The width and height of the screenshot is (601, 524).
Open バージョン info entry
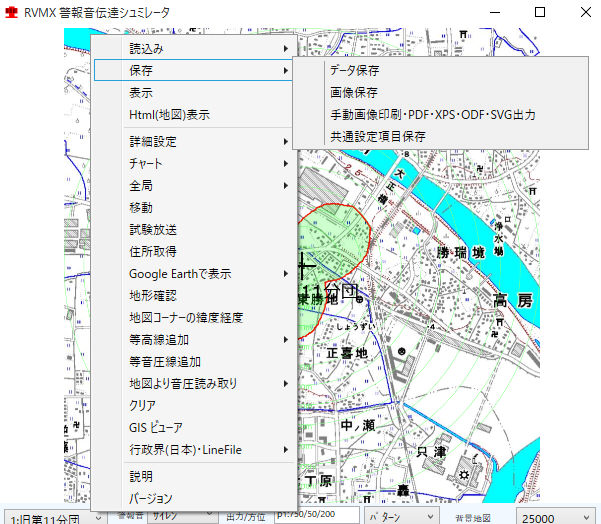click(x=151, y=498)
